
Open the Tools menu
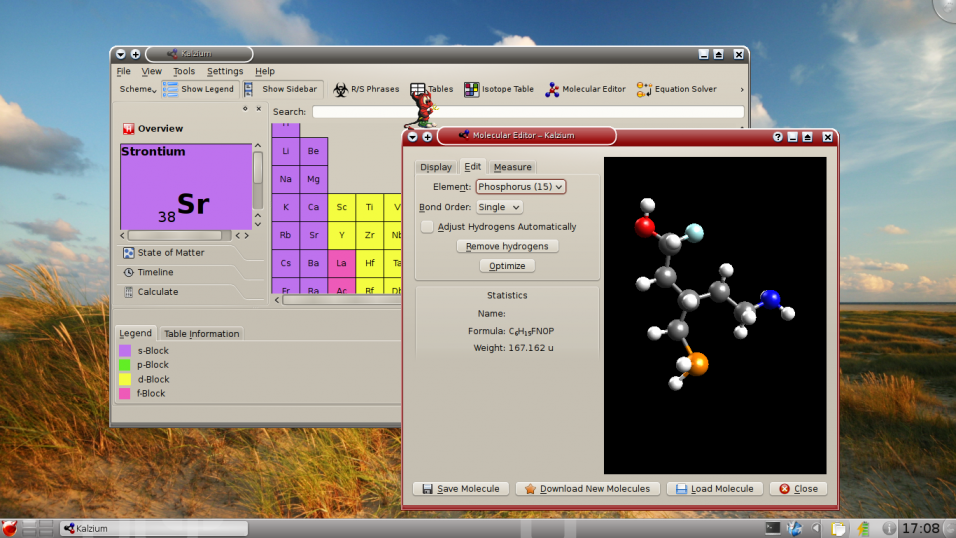pos(184,71)
